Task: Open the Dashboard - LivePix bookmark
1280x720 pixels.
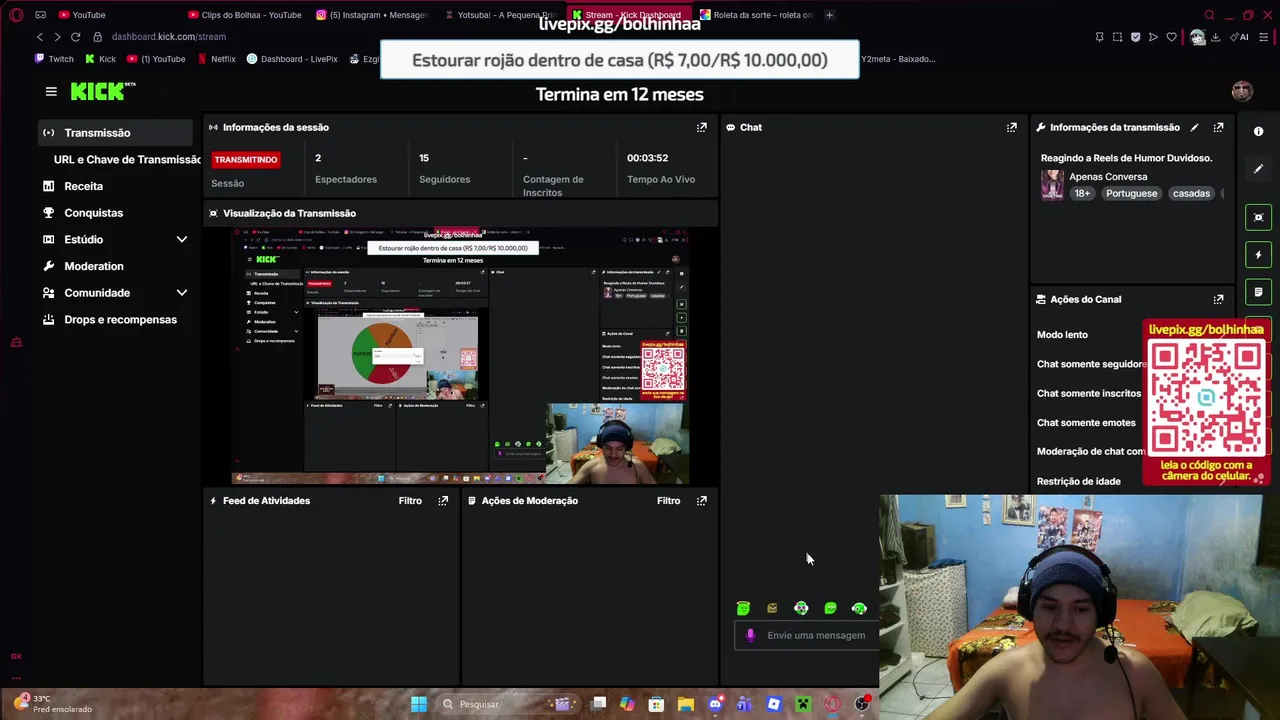Action: click(292, 59)
